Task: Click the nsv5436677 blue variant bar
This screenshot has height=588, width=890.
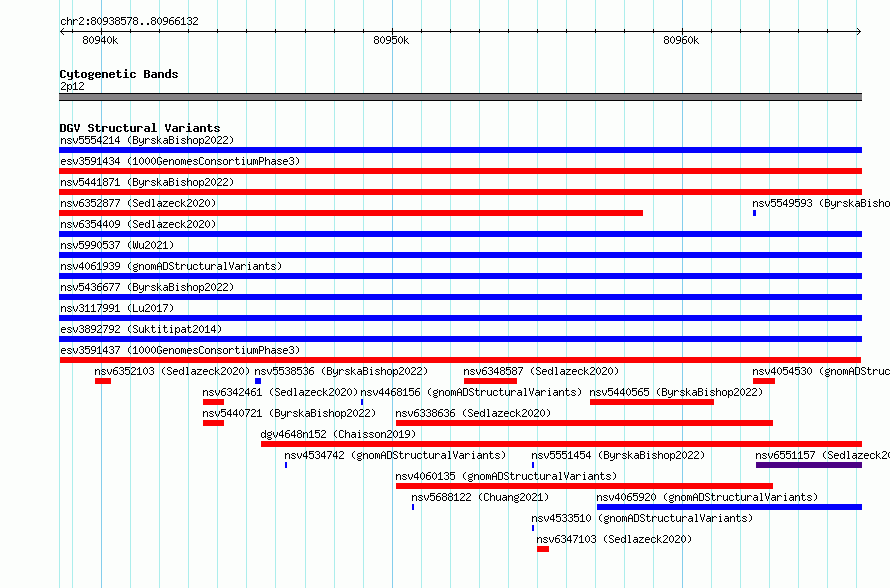Action: (x=460, y=297)
